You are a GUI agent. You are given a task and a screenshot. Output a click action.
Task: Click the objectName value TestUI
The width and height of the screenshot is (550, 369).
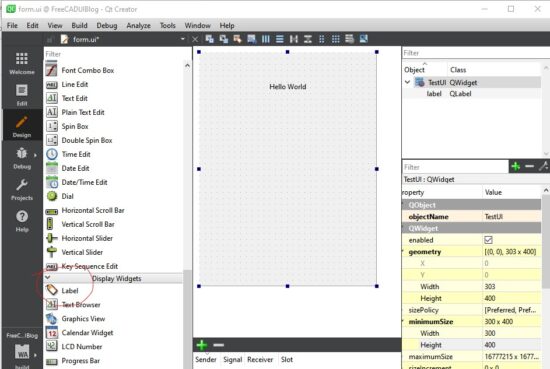tap(512, 216)
